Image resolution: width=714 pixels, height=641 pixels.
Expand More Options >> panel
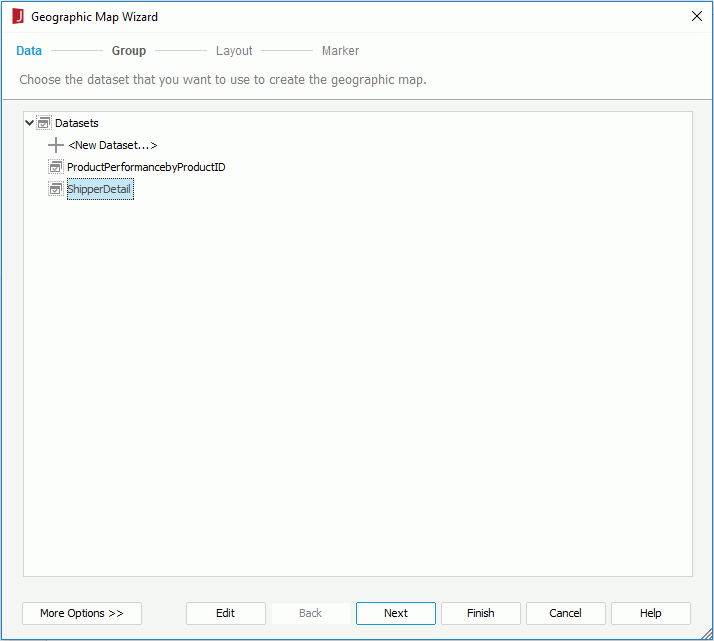click(x=82, y=613)
